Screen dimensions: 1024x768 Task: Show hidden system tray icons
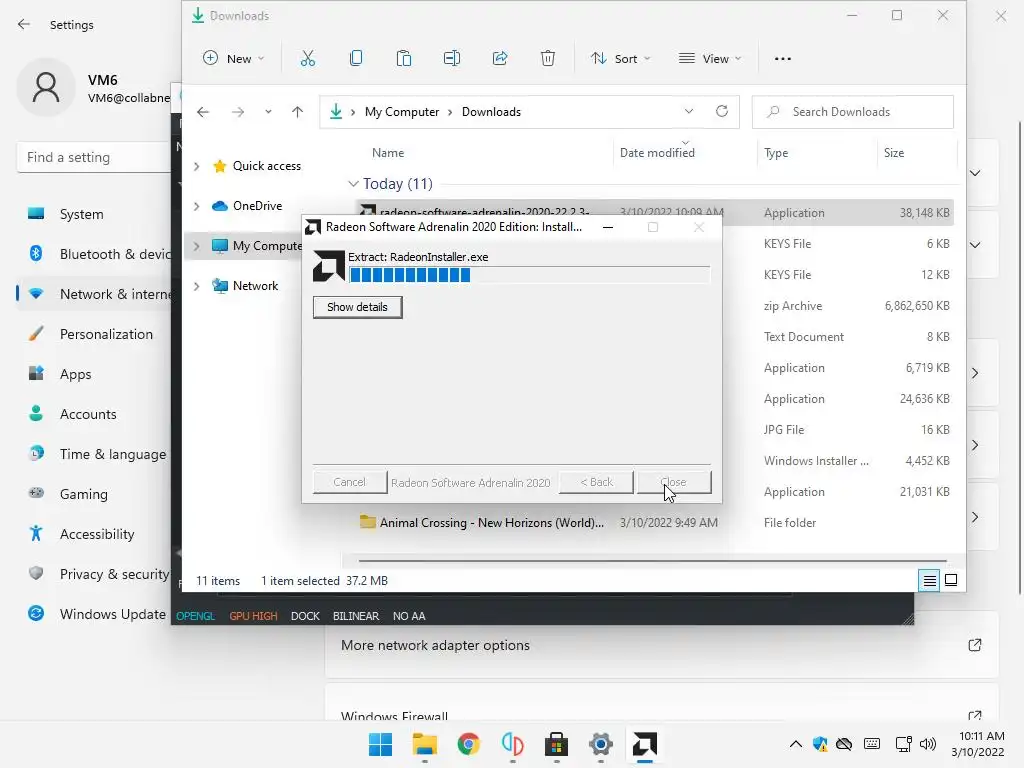pos(795,744)
